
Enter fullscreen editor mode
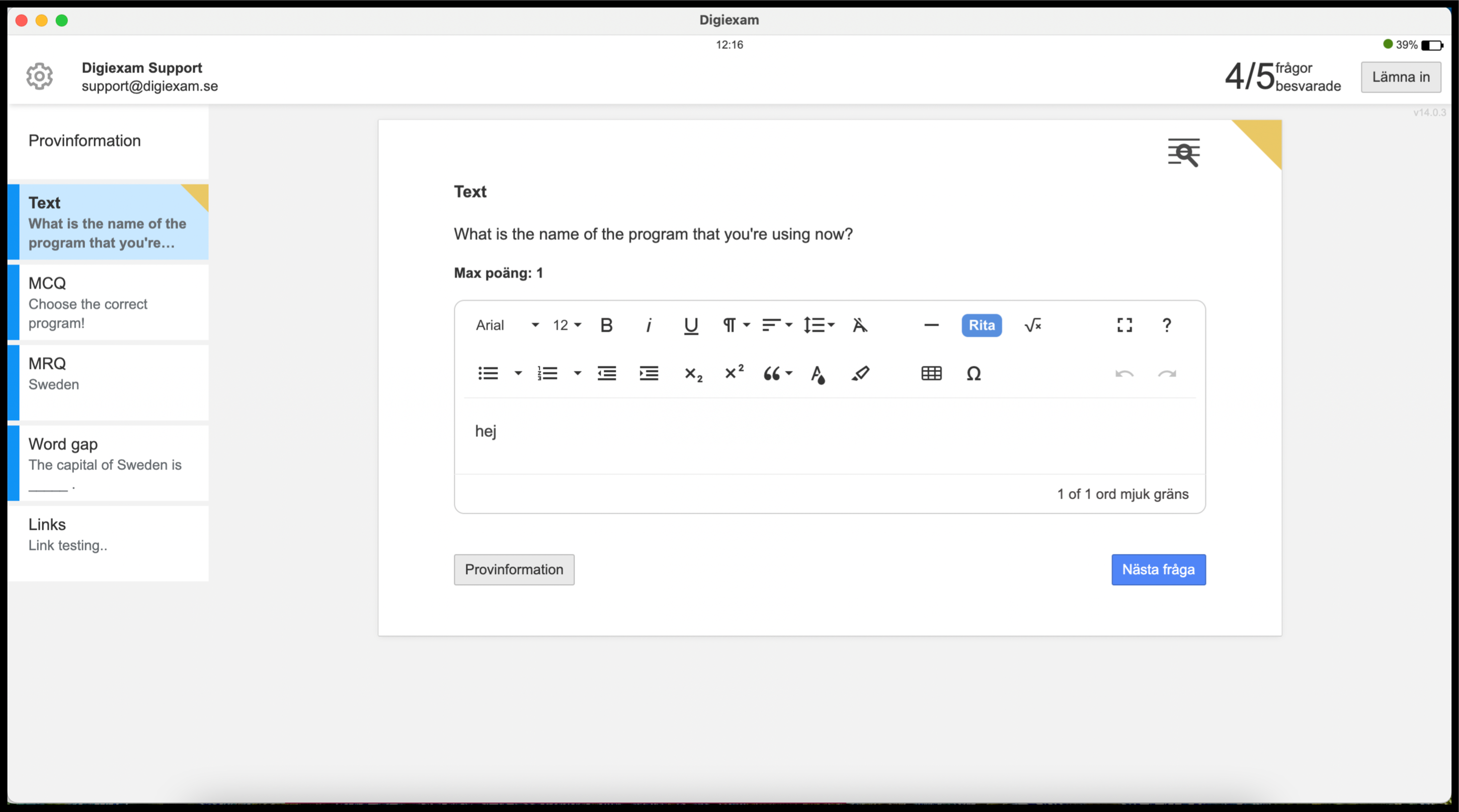1124,325
